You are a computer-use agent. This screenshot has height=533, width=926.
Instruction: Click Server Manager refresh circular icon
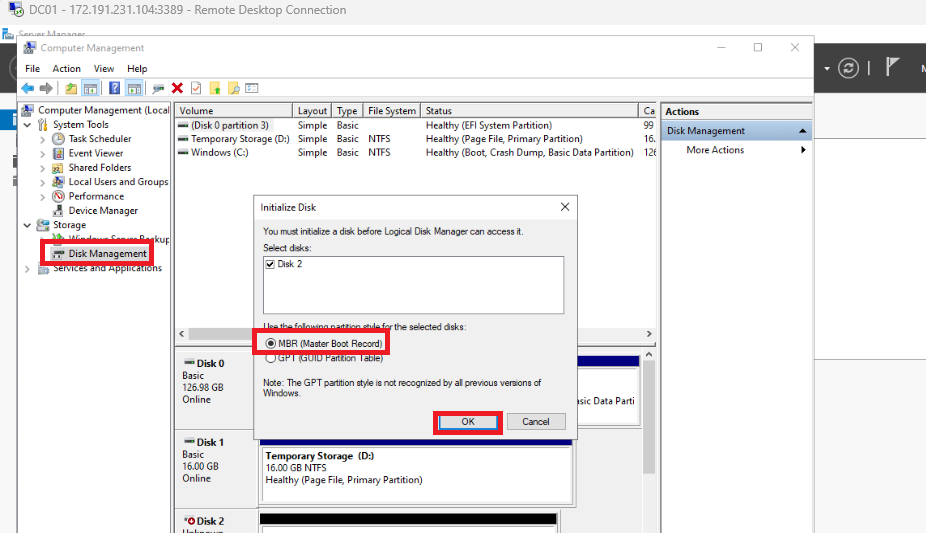848,68
